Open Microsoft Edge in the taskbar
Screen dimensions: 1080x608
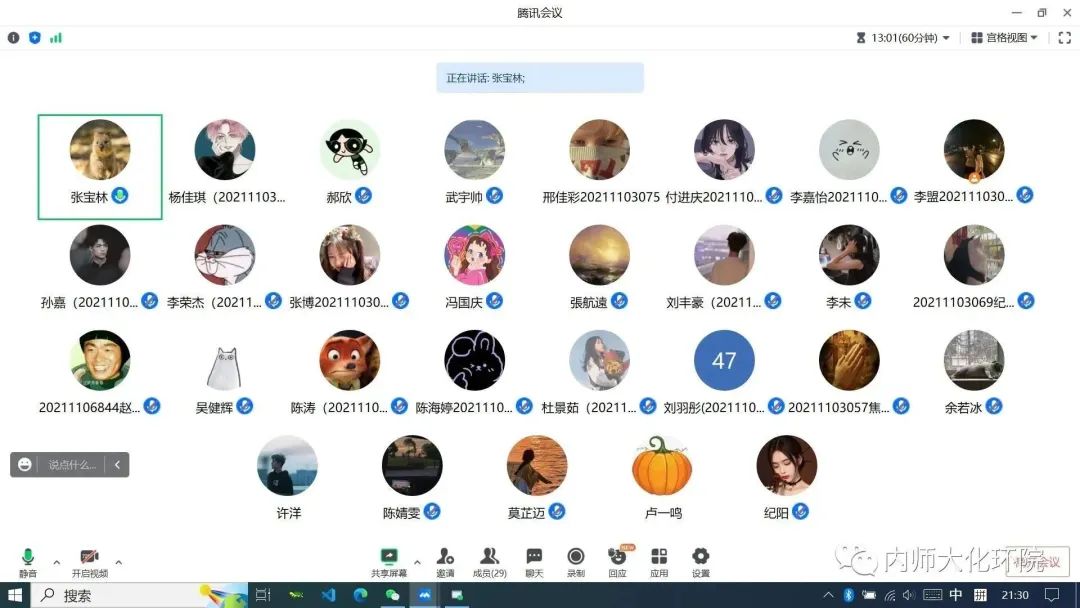(x=359, y=595)
